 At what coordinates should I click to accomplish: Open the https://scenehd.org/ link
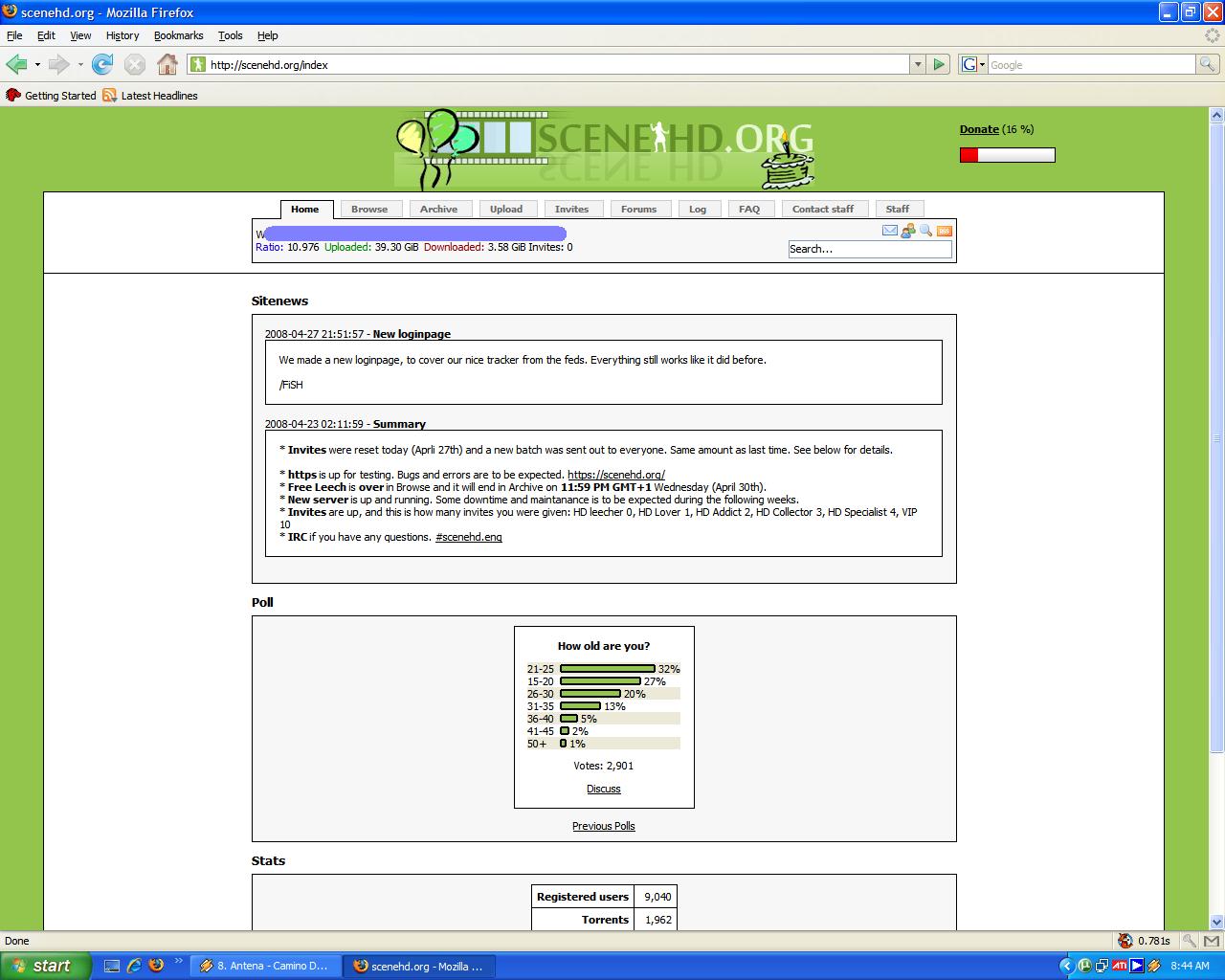tap(616, 475)
